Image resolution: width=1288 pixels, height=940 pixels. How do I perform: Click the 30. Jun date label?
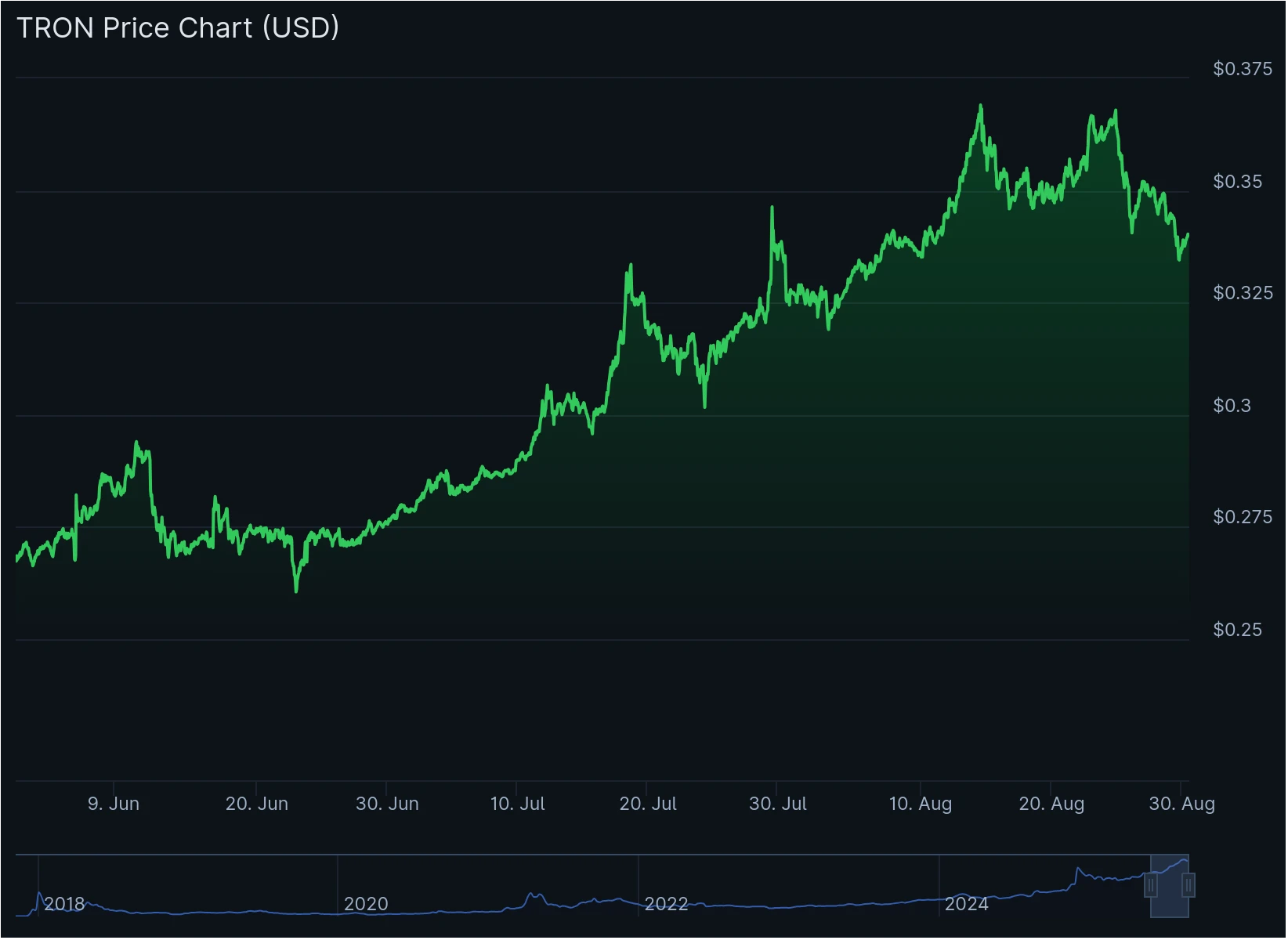tap(388, 804)
